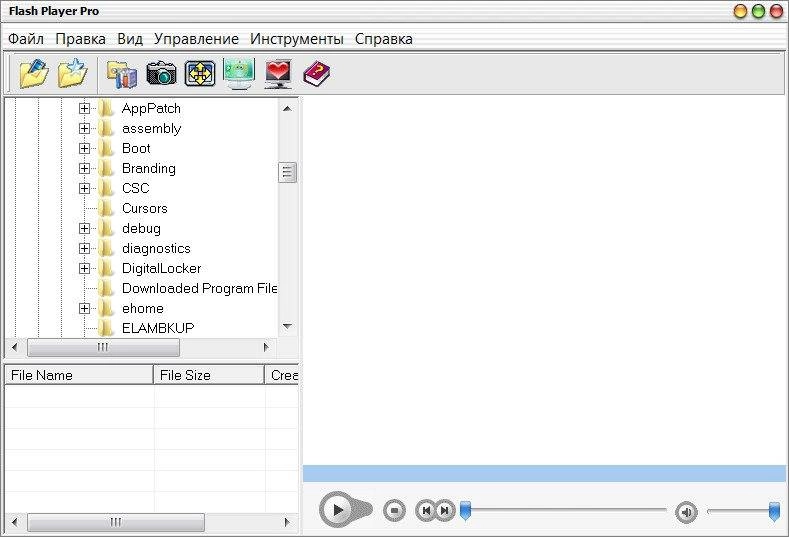789x537 pixels.
Task: Select the debug folder
Action: pos(141,228)
